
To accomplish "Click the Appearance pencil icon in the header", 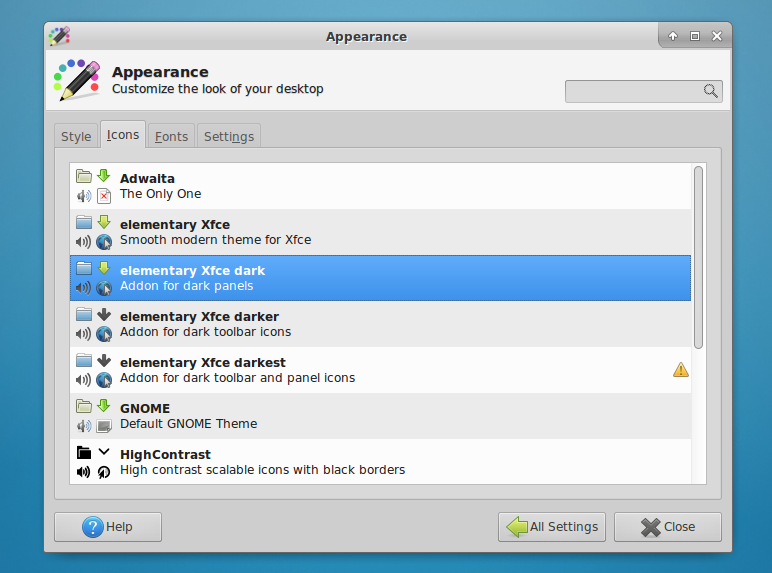I will (77, 80).
